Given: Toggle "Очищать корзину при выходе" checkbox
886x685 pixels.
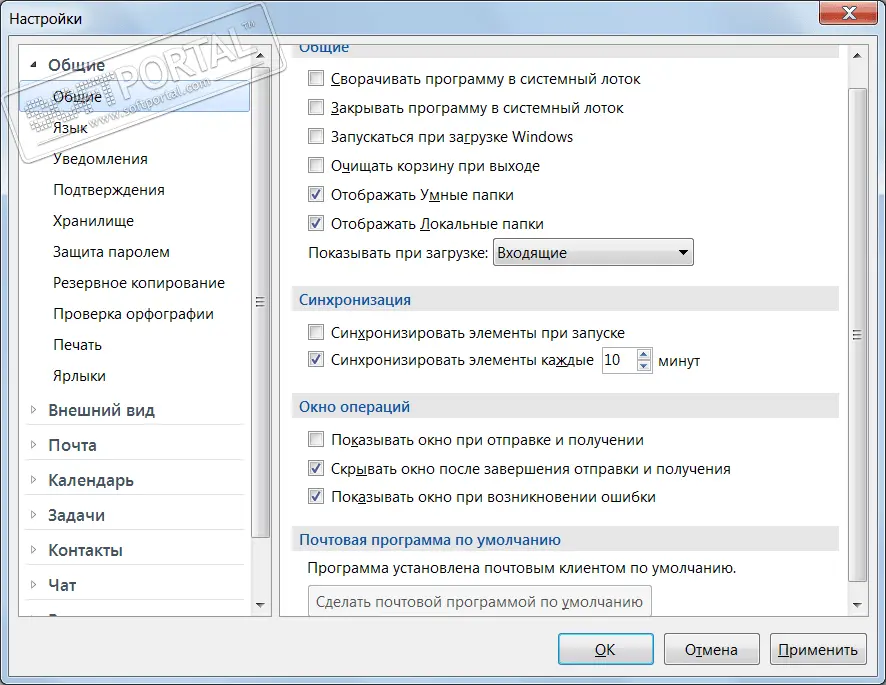Looking at the screenshot, I should pos(316,166).
